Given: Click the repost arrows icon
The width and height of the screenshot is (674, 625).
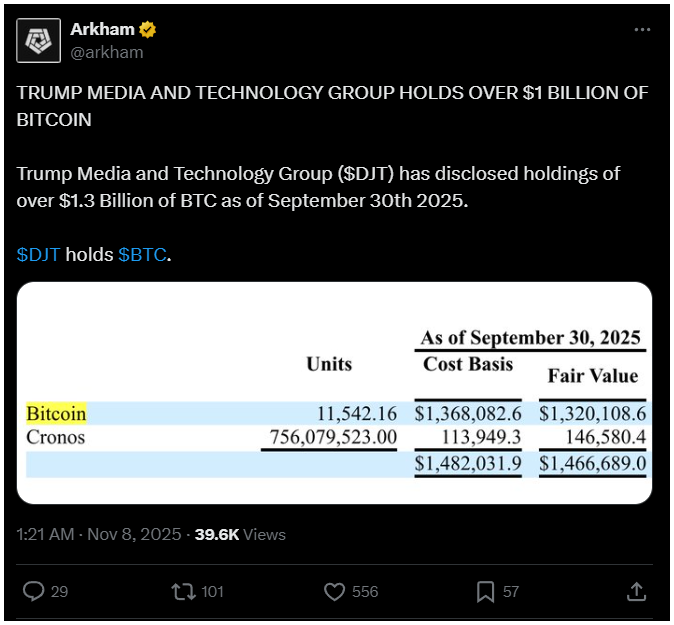Looking at the screenshot, I should (183, 591).
